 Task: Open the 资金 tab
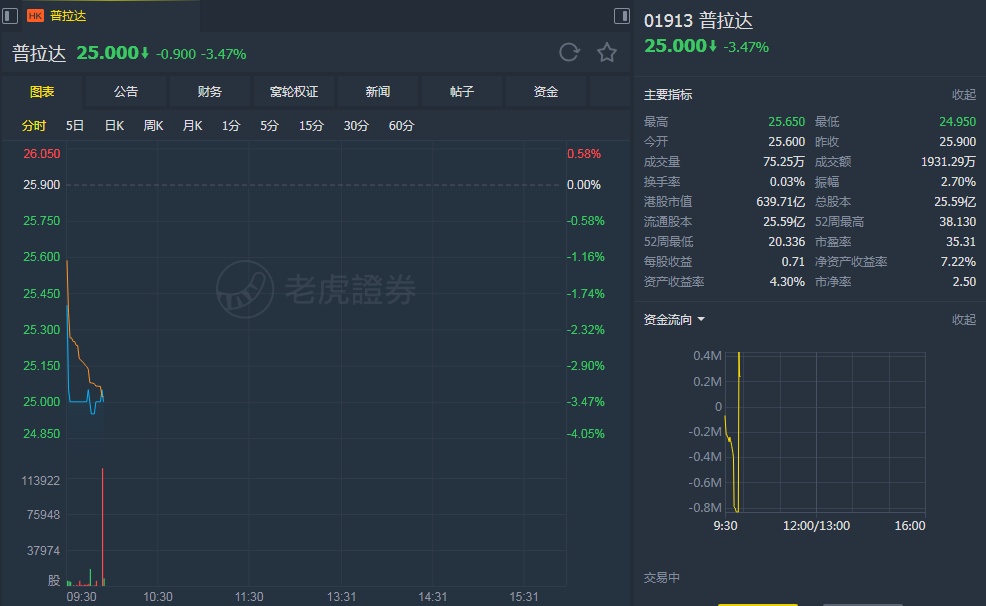click(x=545, y=92)
